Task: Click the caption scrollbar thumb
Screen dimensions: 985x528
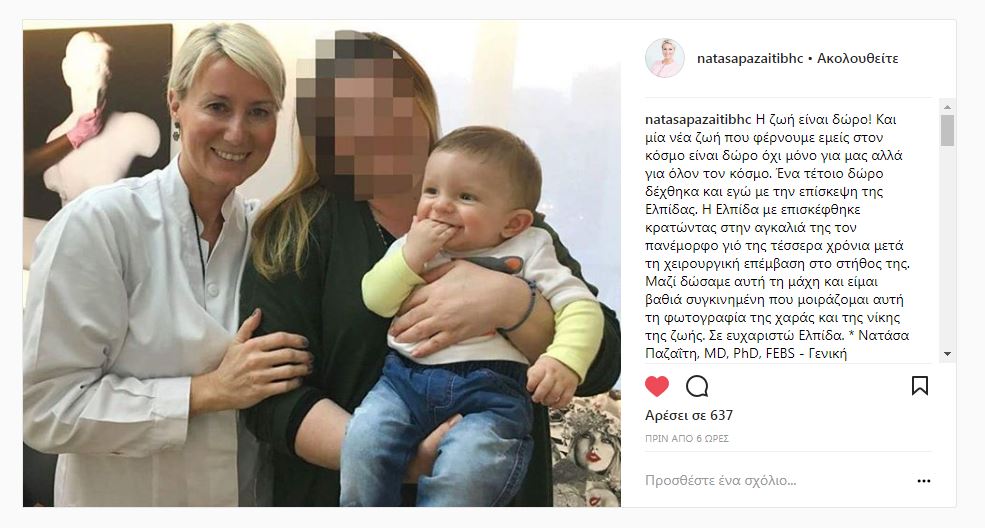Action: [x=947, y=130]
